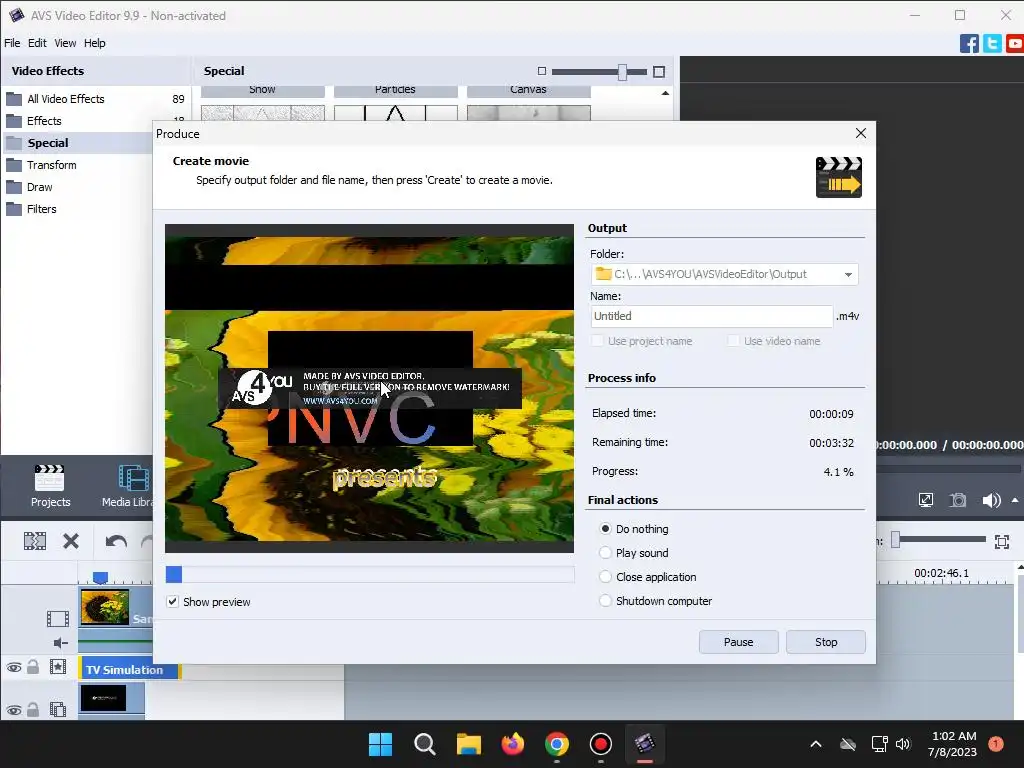Open Twitter link icon
The height and width of the screenshot is (768, 1024).
coord(992,44)
